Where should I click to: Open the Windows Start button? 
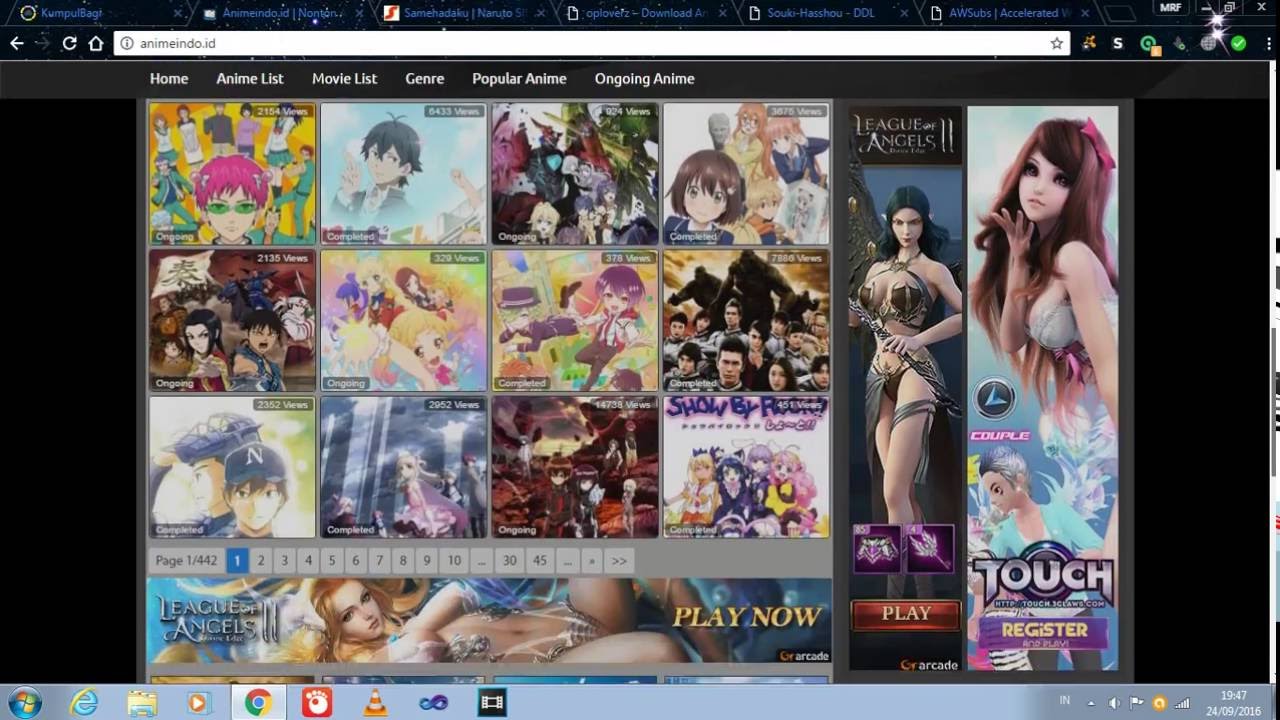[x=24, y=702]
